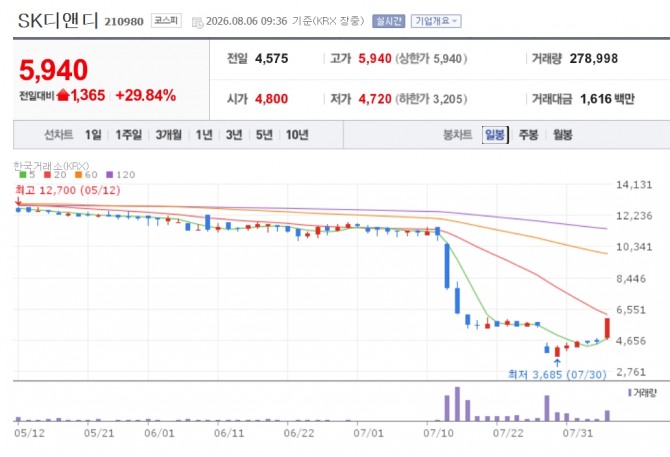The width and height of the screenshot is (670, 457).
Task: Select the 일봉 daily candle chart option
Action: click(495, 135)
